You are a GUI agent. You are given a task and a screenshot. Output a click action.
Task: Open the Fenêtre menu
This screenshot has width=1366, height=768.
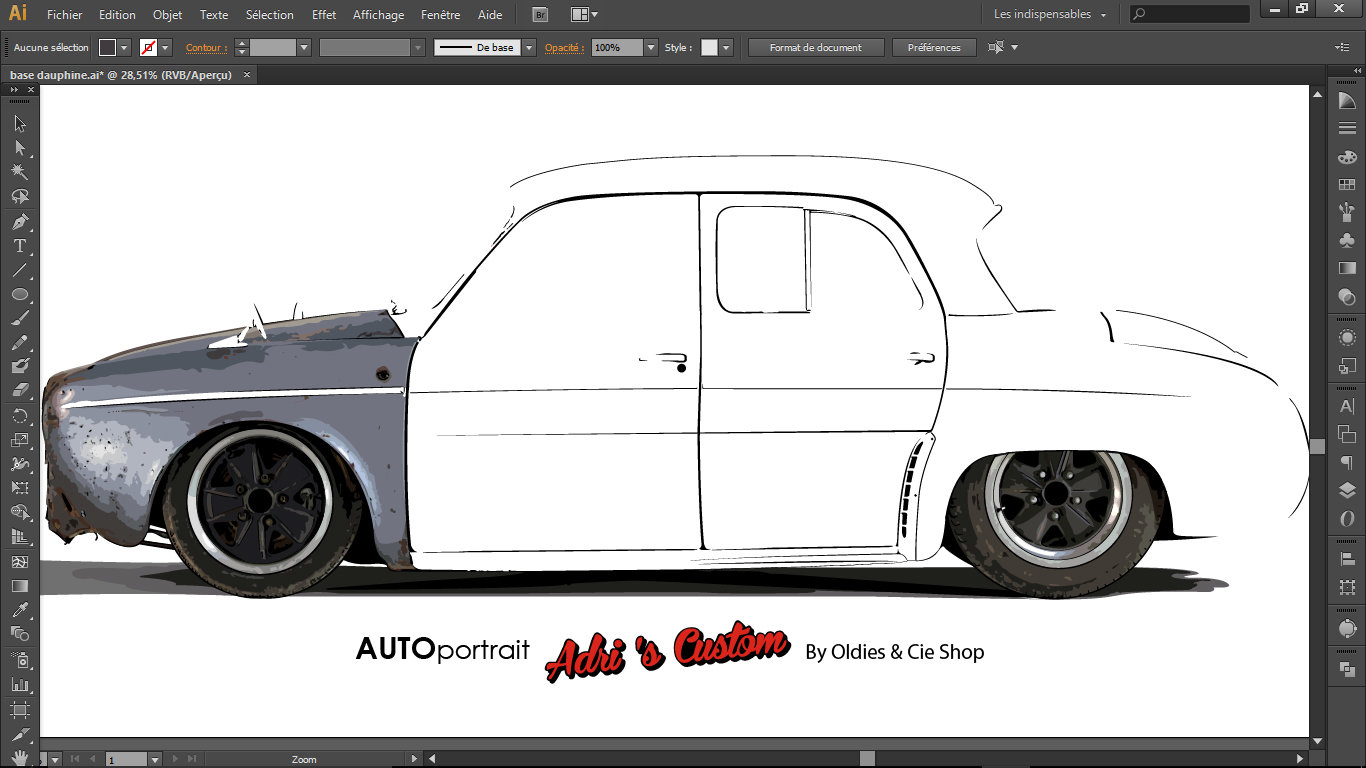pos(440,15)
